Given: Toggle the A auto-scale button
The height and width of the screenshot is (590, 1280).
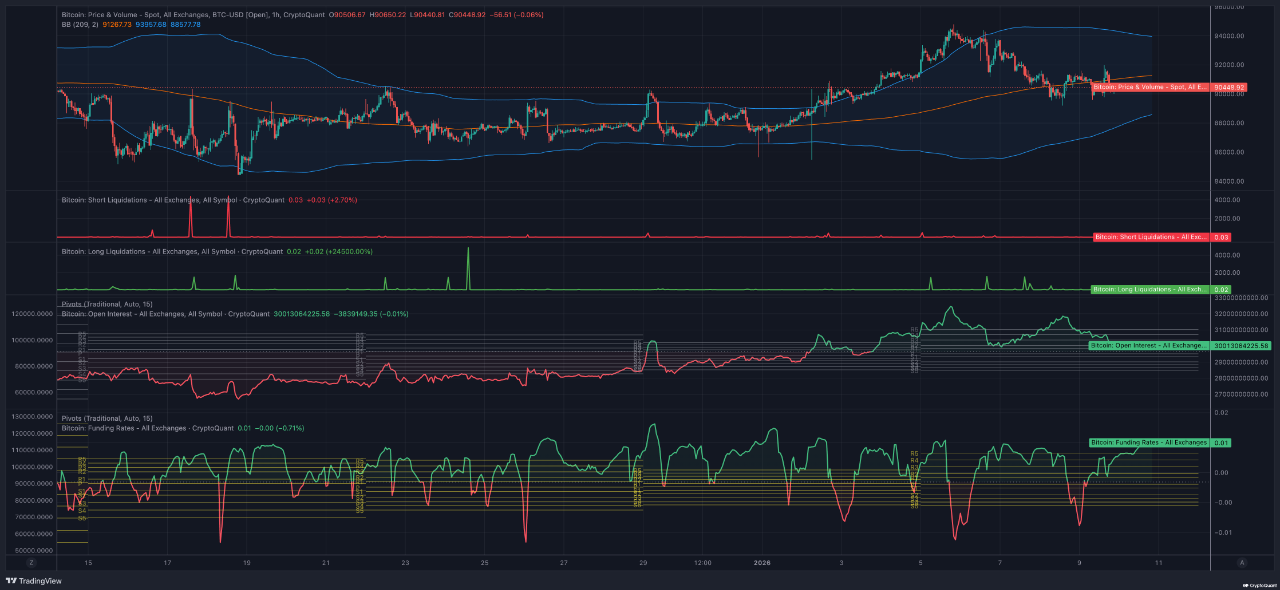Looking at the screenshot, I should [x=1242, y=563].
